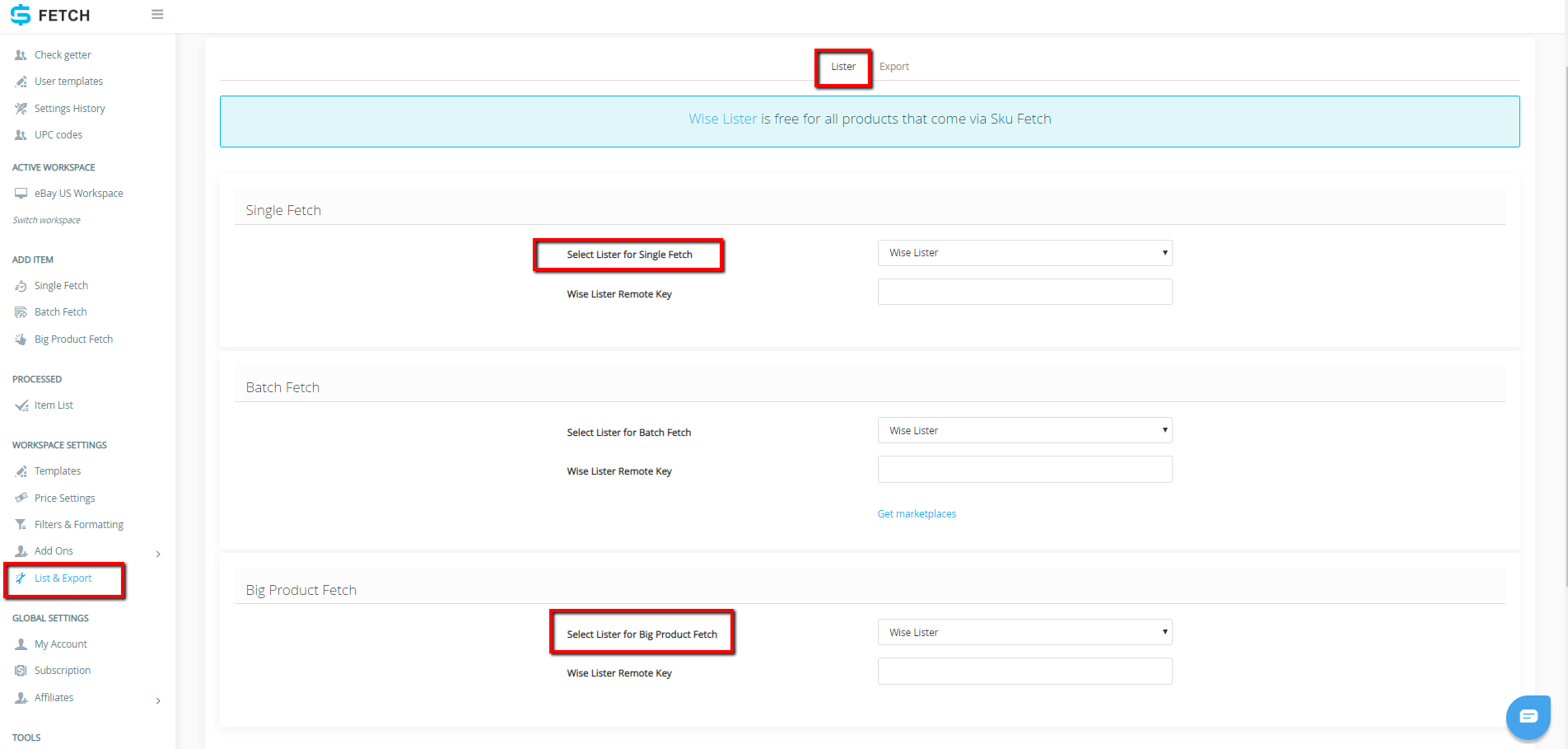
Task: Open UPC codes menu item
Action: [x=58, y=135]
